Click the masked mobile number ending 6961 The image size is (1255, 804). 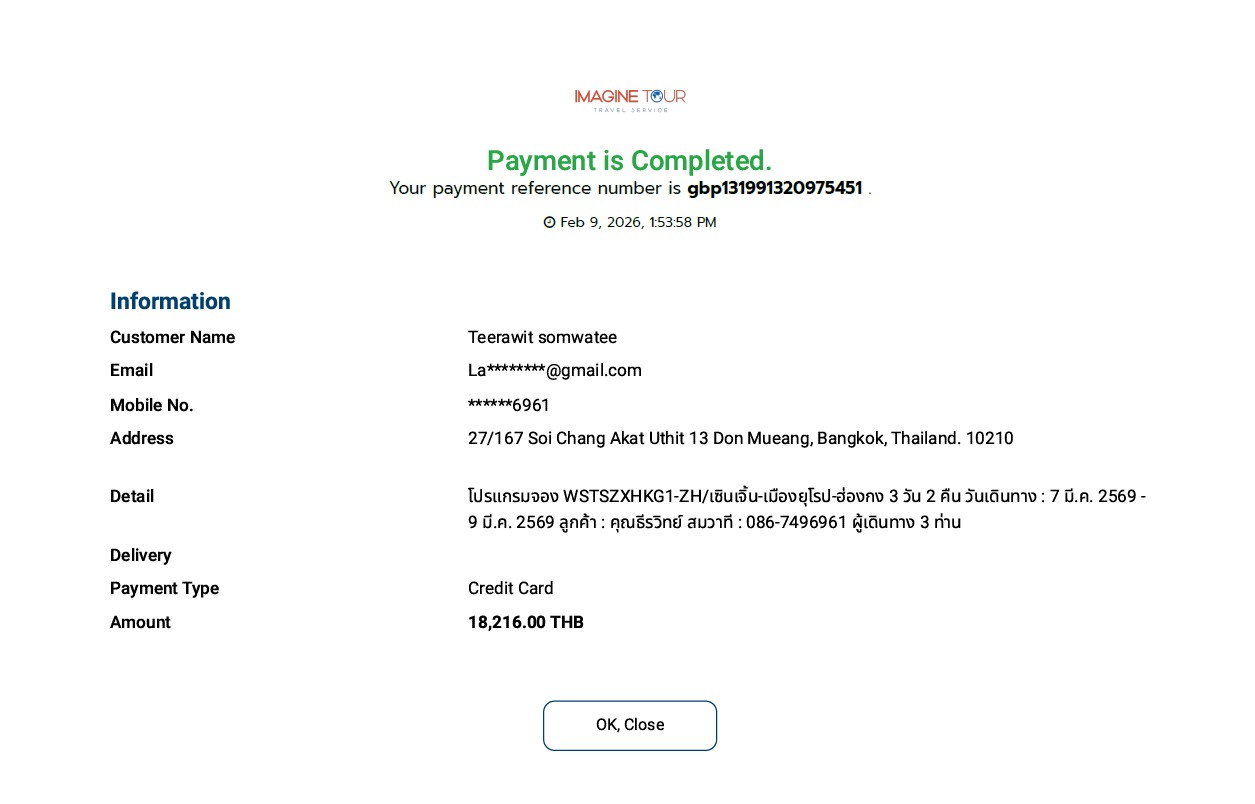508,405
